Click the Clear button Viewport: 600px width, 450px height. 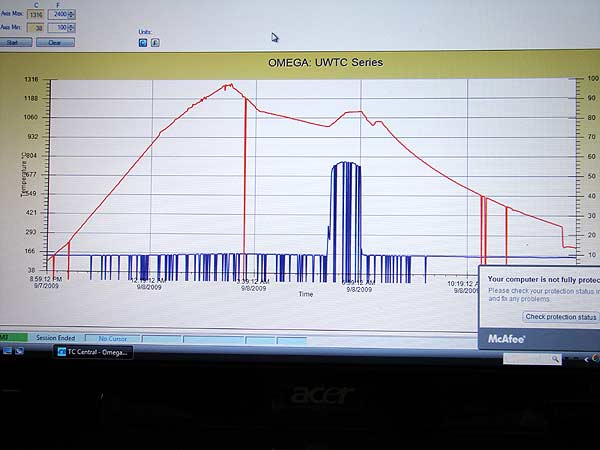point(55,42)
